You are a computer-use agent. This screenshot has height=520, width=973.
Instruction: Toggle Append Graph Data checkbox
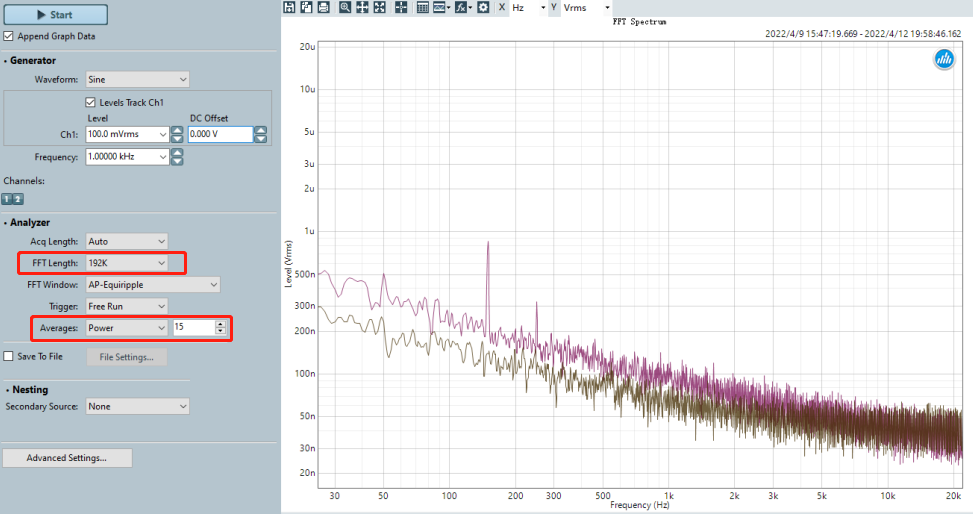(x=8, y=36)
